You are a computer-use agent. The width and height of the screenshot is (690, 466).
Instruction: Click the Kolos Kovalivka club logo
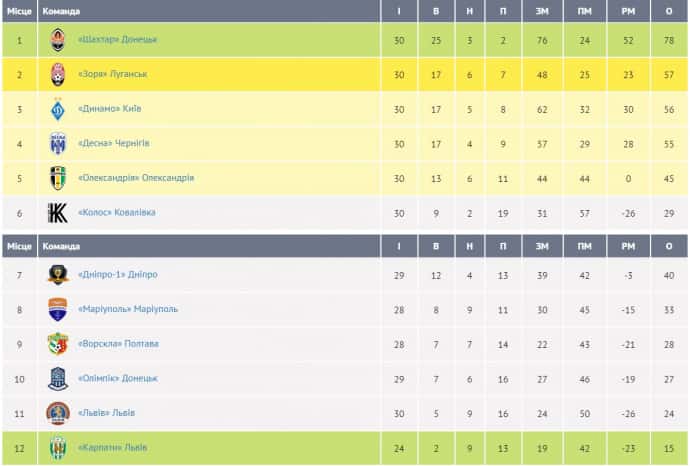point(58,212)
